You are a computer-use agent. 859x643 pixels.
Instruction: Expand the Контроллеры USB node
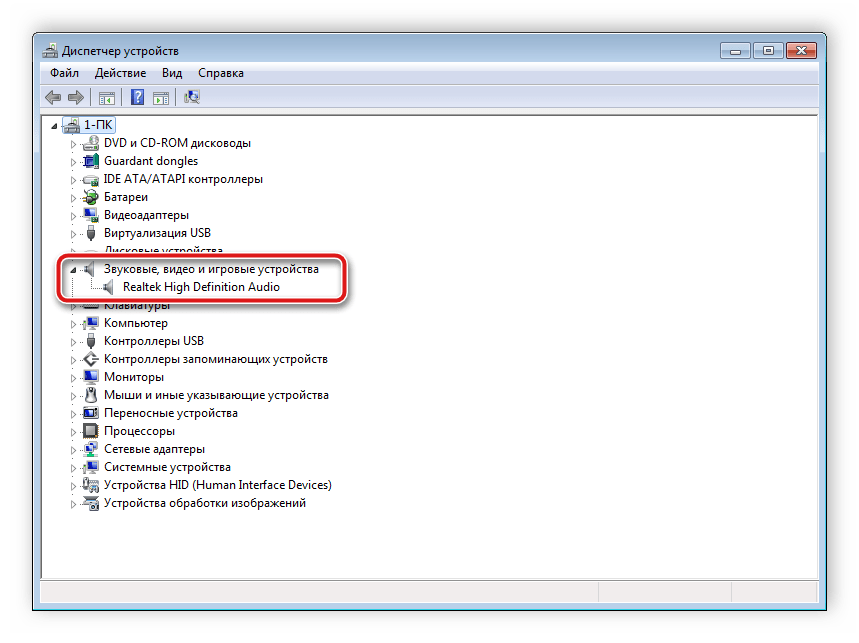73,342
